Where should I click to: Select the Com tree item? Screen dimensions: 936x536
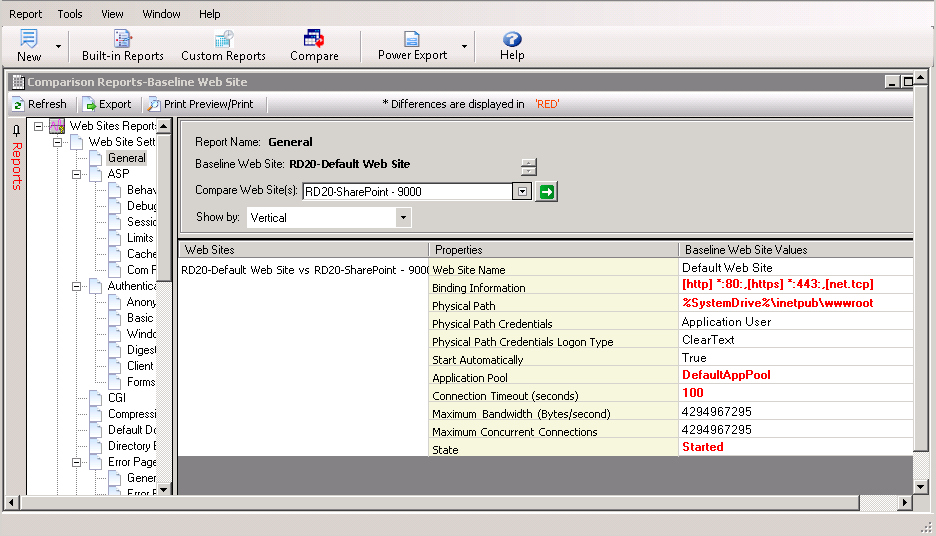(x=141, y=270)
